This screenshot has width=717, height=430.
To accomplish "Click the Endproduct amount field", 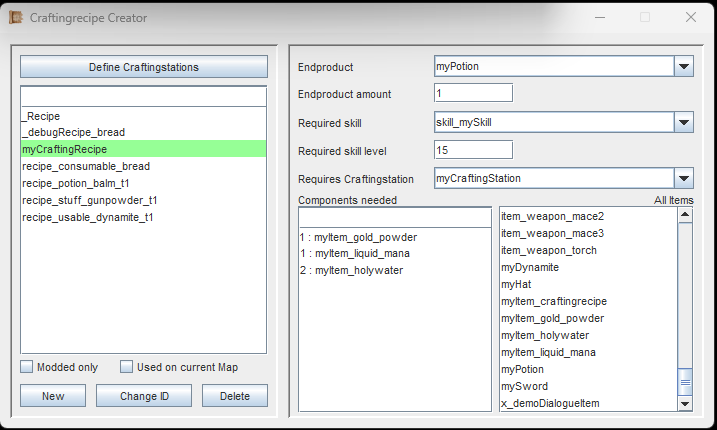I will (x=473, y=93).
